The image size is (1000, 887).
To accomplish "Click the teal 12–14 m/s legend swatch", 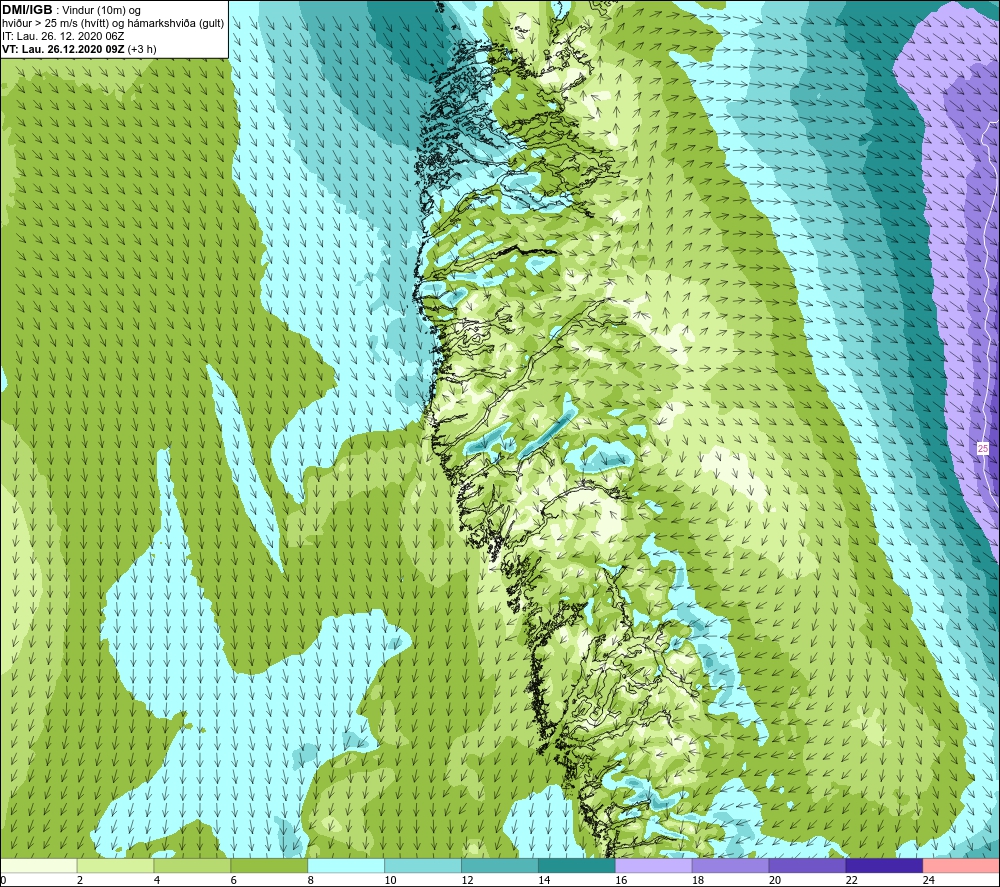I will tap(500, 865).
